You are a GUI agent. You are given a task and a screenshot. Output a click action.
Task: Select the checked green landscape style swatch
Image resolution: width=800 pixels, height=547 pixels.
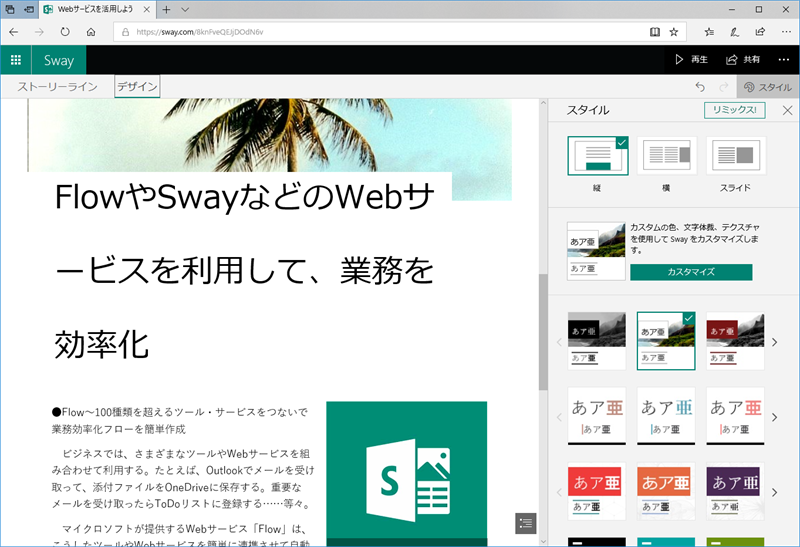[666, 341]
